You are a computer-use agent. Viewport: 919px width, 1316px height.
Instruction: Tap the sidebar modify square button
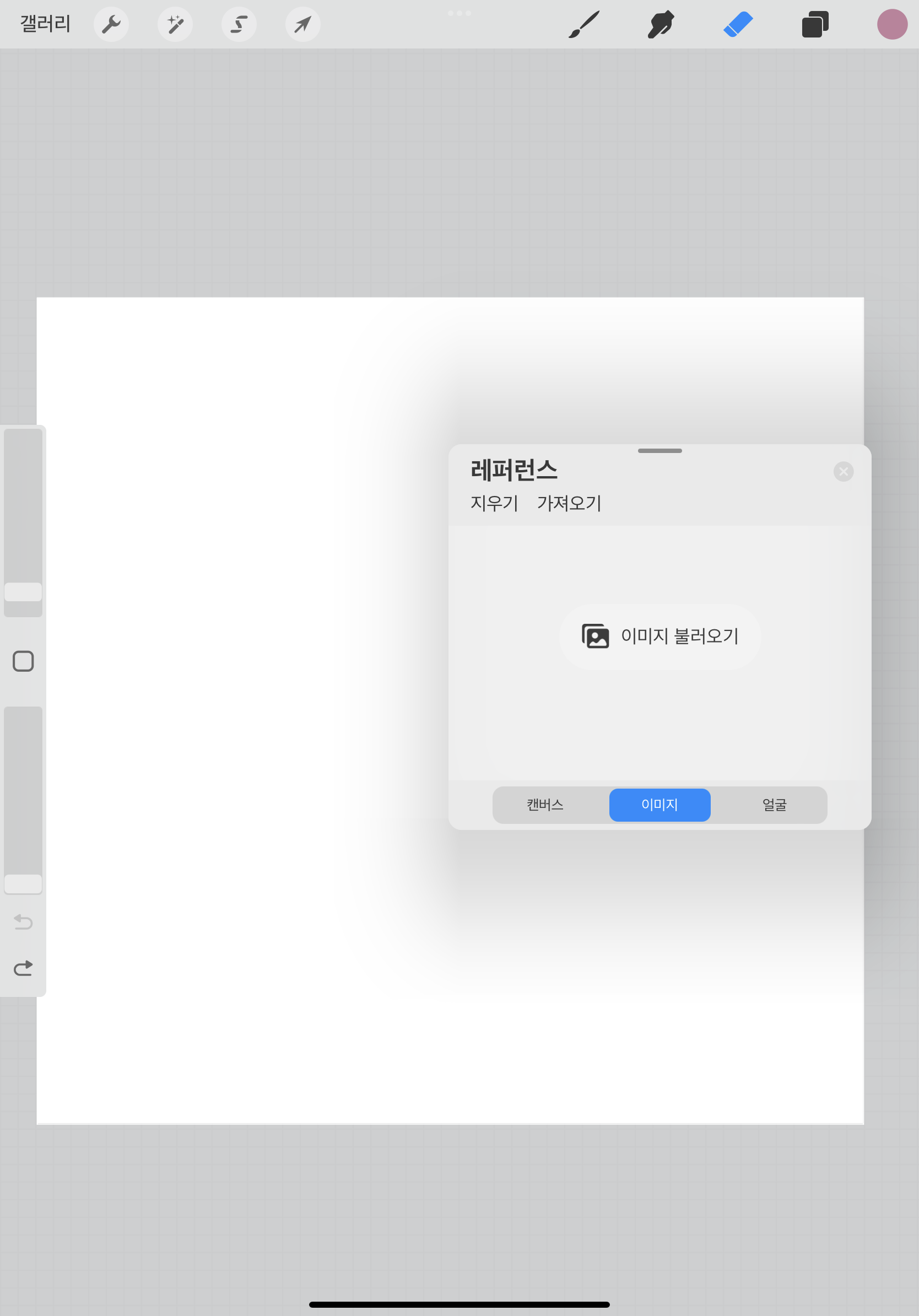click(23, 661)
